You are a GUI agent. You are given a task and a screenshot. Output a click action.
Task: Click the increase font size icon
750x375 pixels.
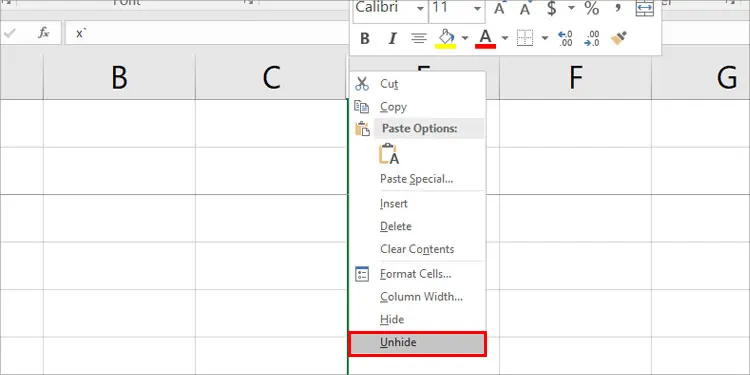coord(500,8)
